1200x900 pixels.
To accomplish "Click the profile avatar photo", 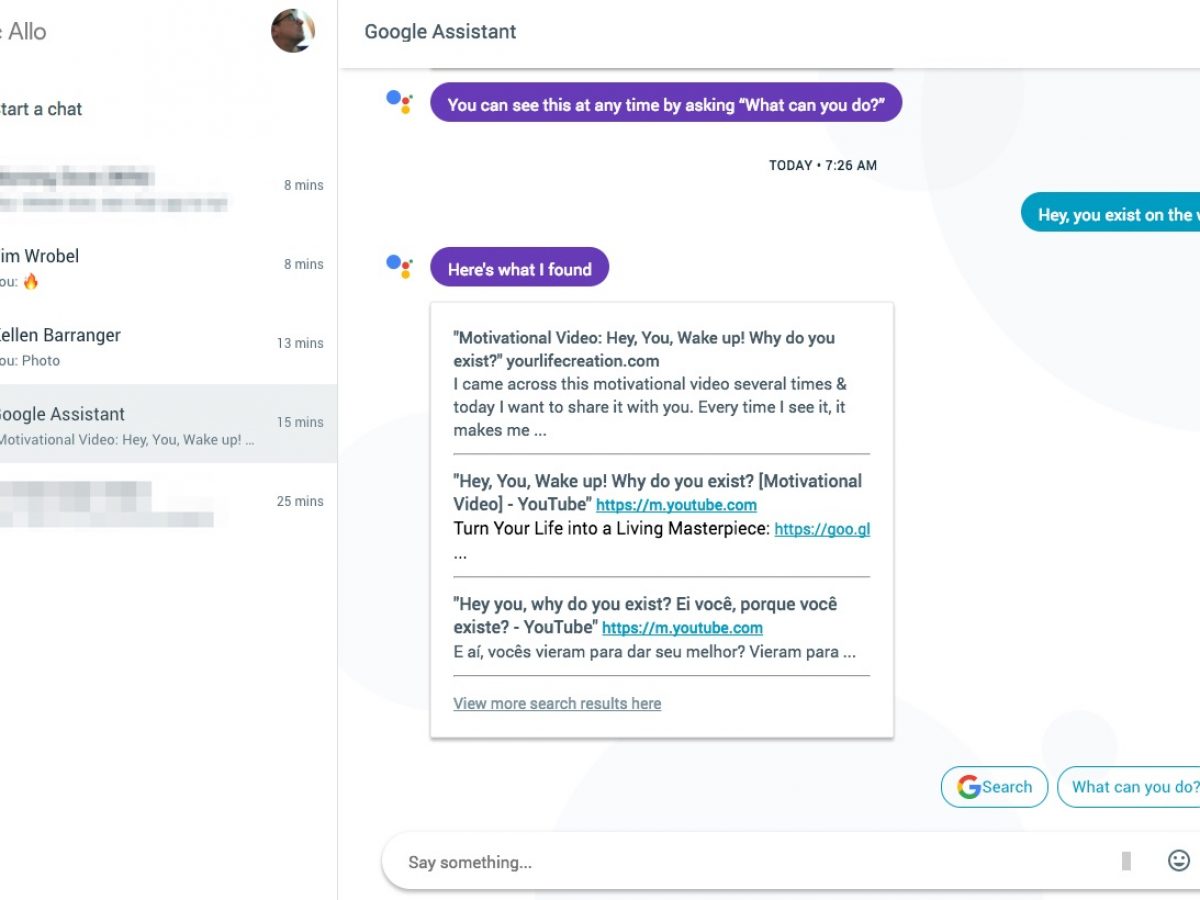I will click(293, 31).
